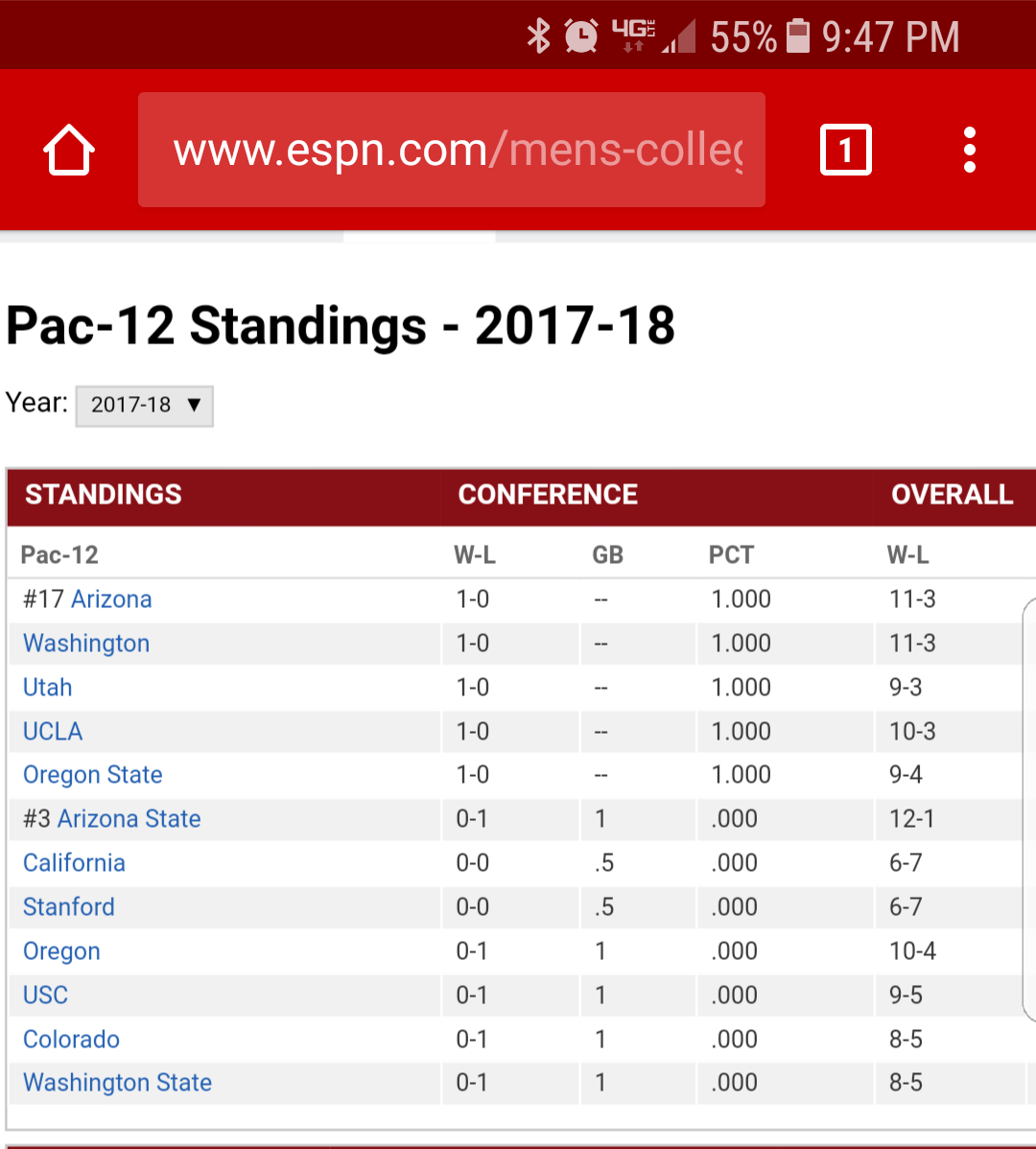Open the USC team link
Image resolution: width=1036 pixels, height=1149 pixels.
pos(45,996)
